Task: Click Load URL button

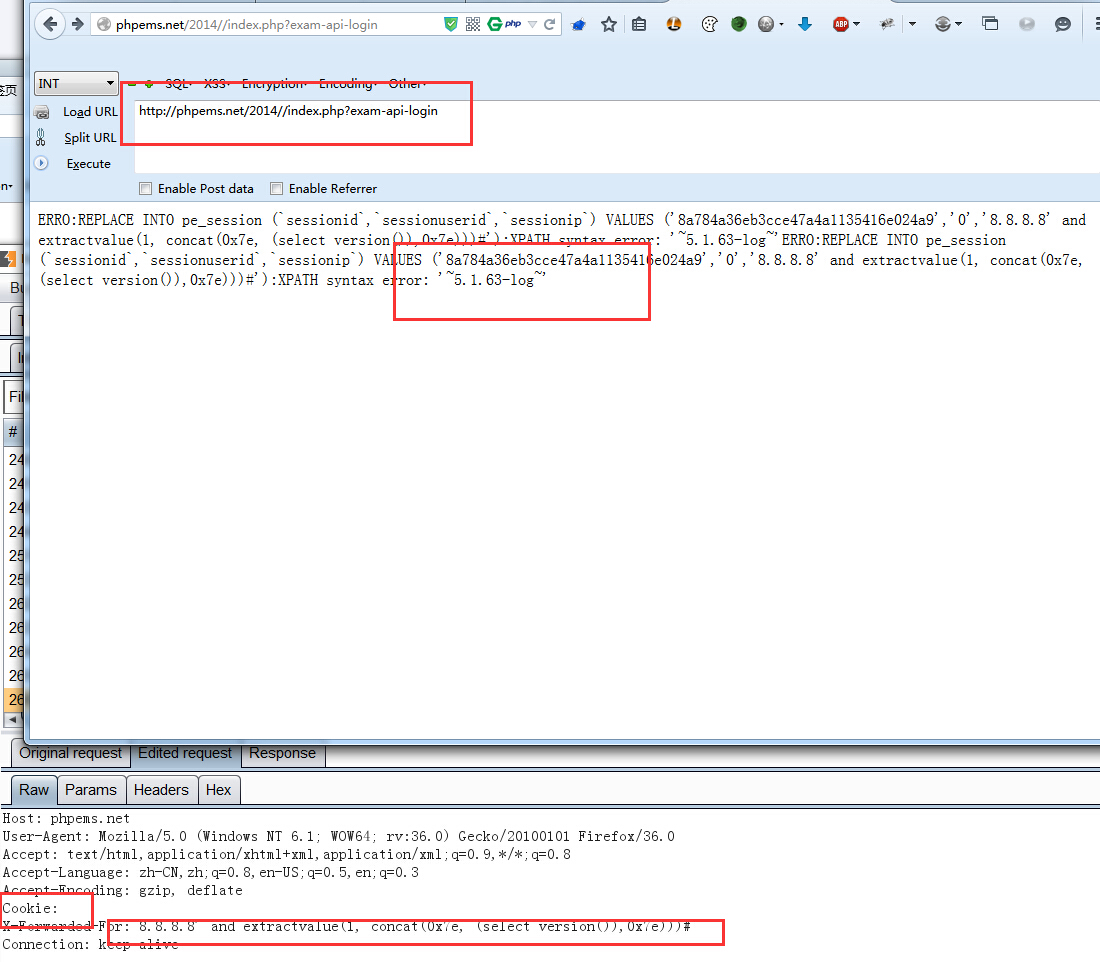Action: [x=90, y=112]
